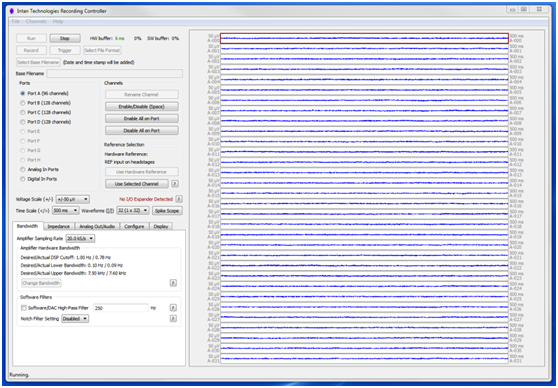Screen dimensions: 558x388
Task: Open help icon for Change Bandwidth
Action: pos(173,283)
